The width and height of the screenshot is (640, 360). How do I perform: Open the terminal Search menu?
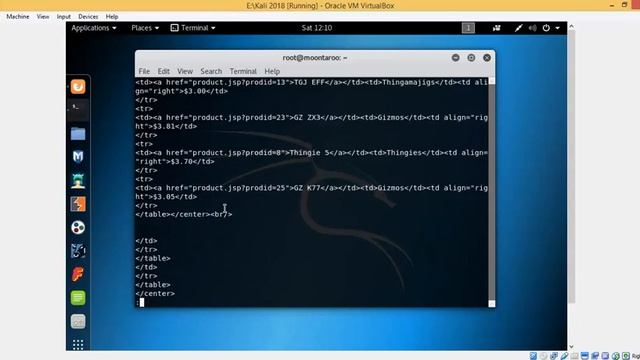tap(211, 71)
